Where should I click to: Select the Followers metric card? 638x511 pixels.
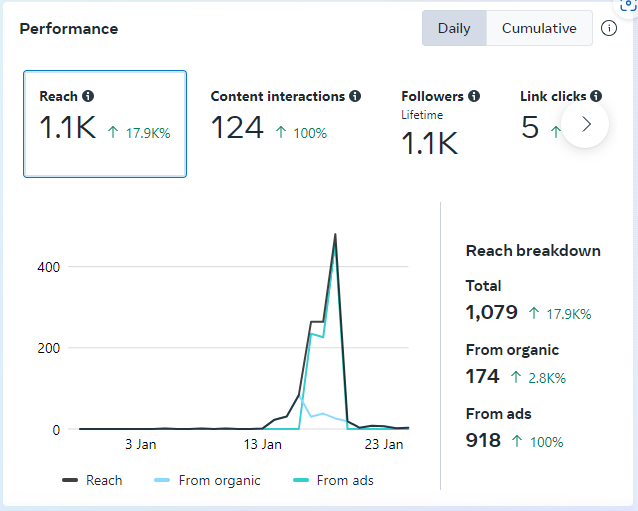click(x=440, y=124)
